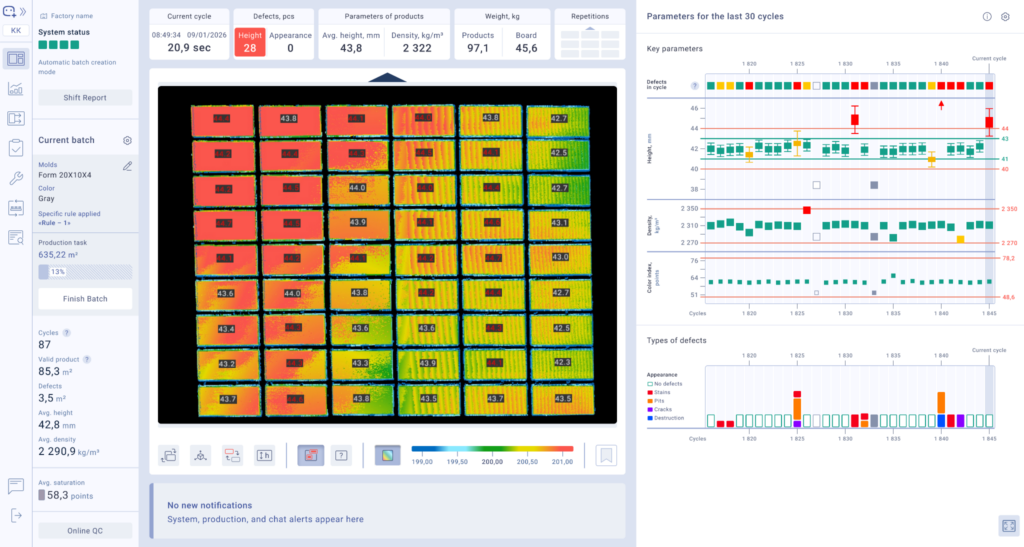
Task: Click the swap products order icon
Action: tap(232, 455)
